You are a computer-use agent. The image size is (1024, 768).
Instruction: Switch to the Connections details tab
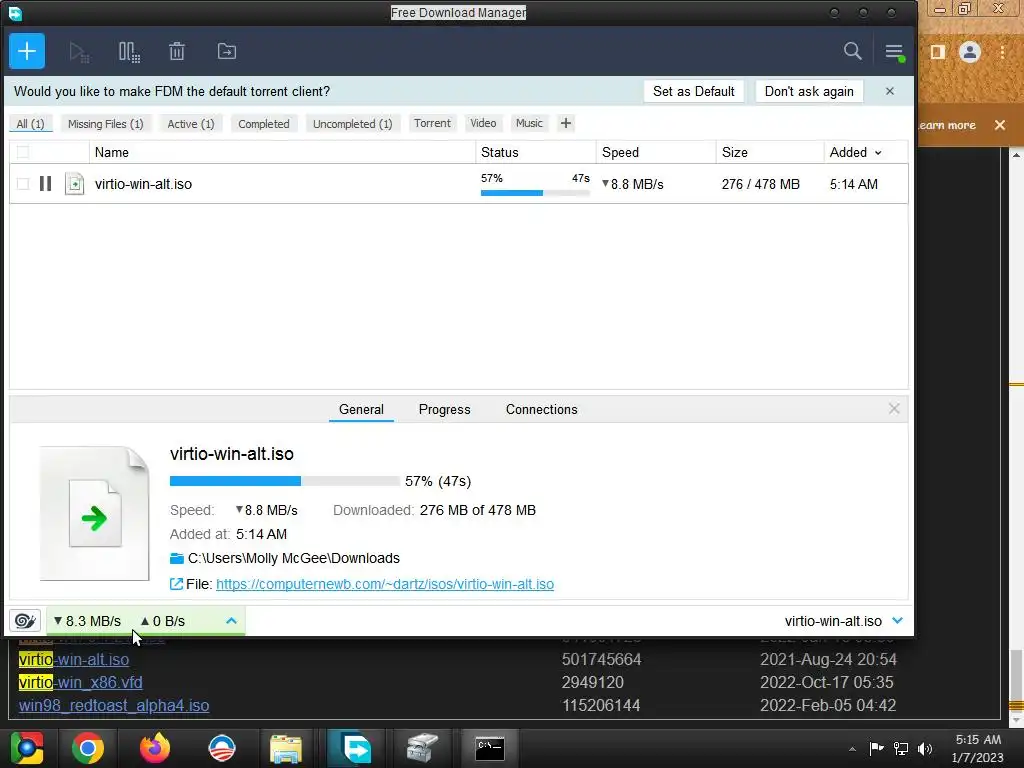click(541, 409)
